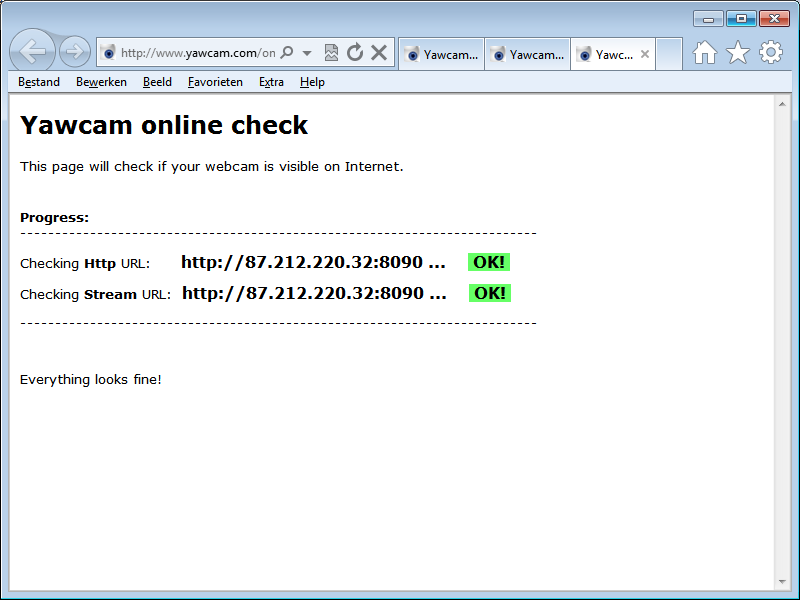Image resolution: width=800 pixels, height=600 pixels.
Task: Close the browser window
Action: (774, 19)
